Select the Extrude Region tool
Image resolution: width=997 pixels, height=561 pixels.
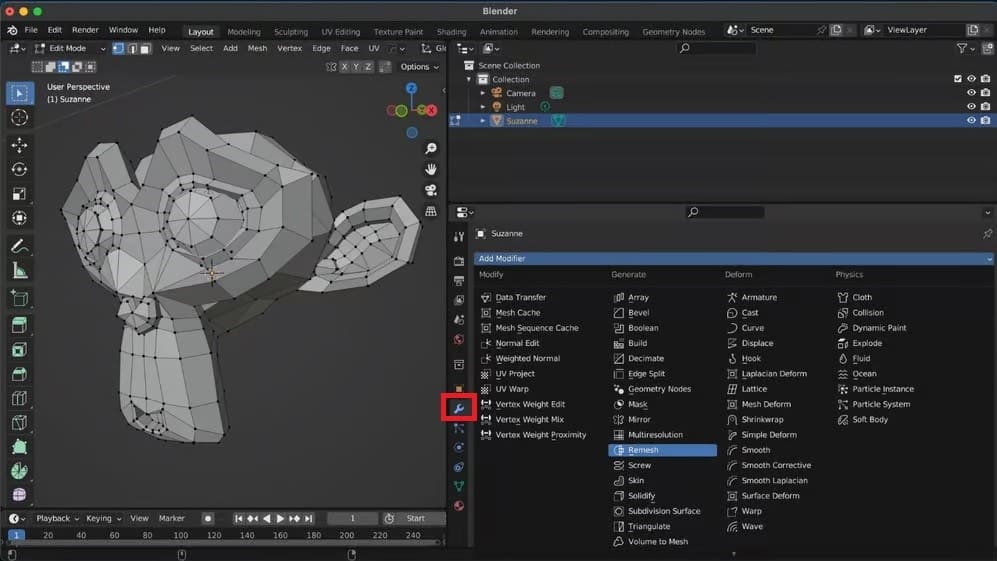click(x=19, y=325)
